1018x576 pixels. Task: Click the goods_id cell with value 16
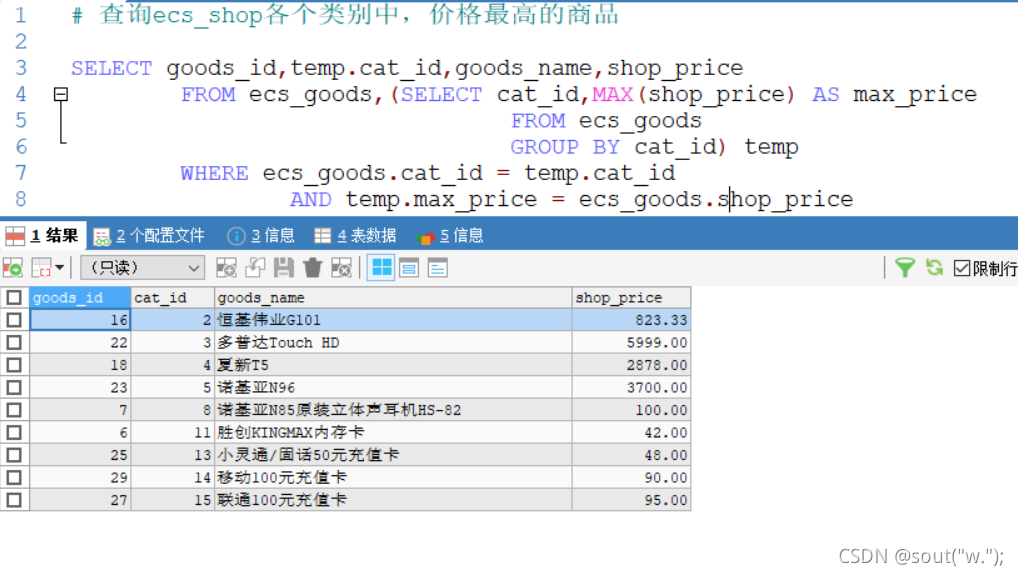click(80, 320)
